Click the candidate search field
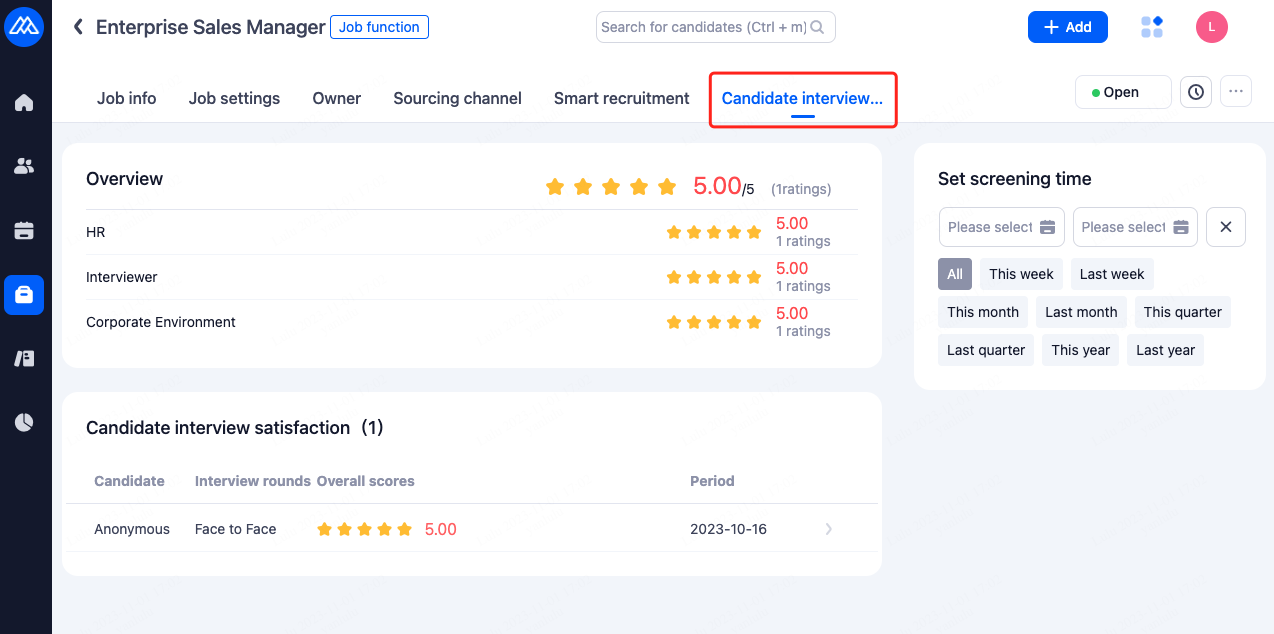Viewport: 1274px width, 634px height. click(704, 27)
